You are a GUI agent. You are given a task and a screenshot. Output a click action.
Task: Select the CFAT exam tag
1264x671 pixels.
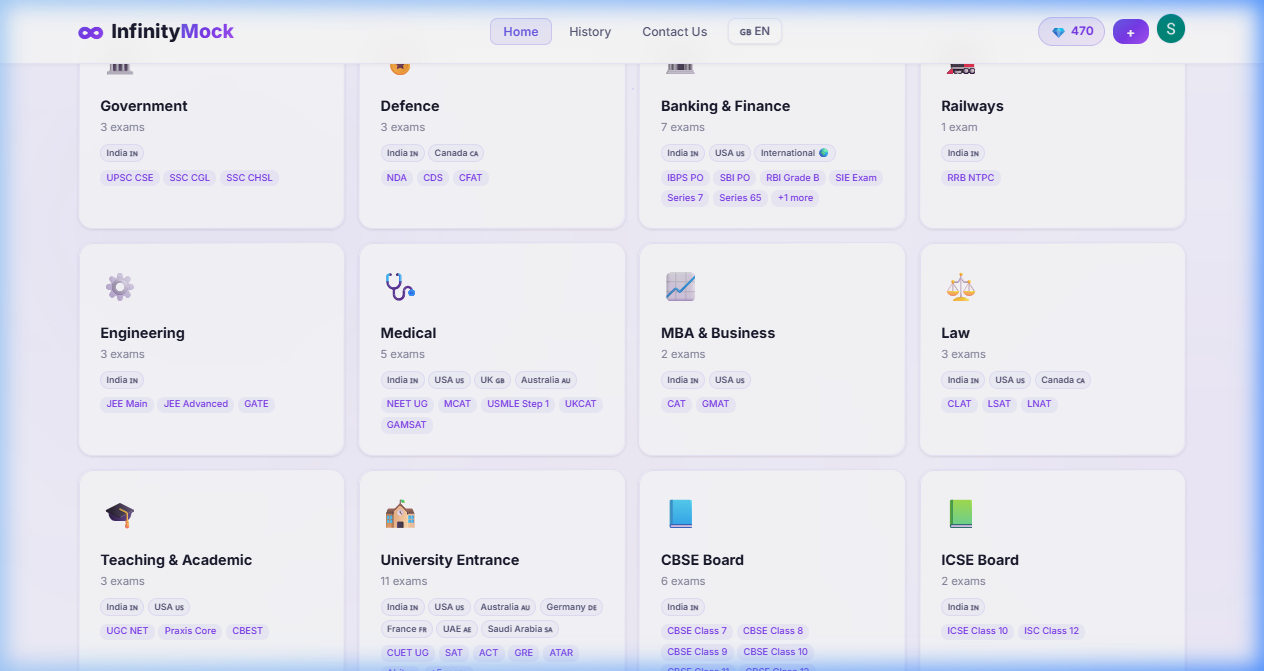[470, 178]
